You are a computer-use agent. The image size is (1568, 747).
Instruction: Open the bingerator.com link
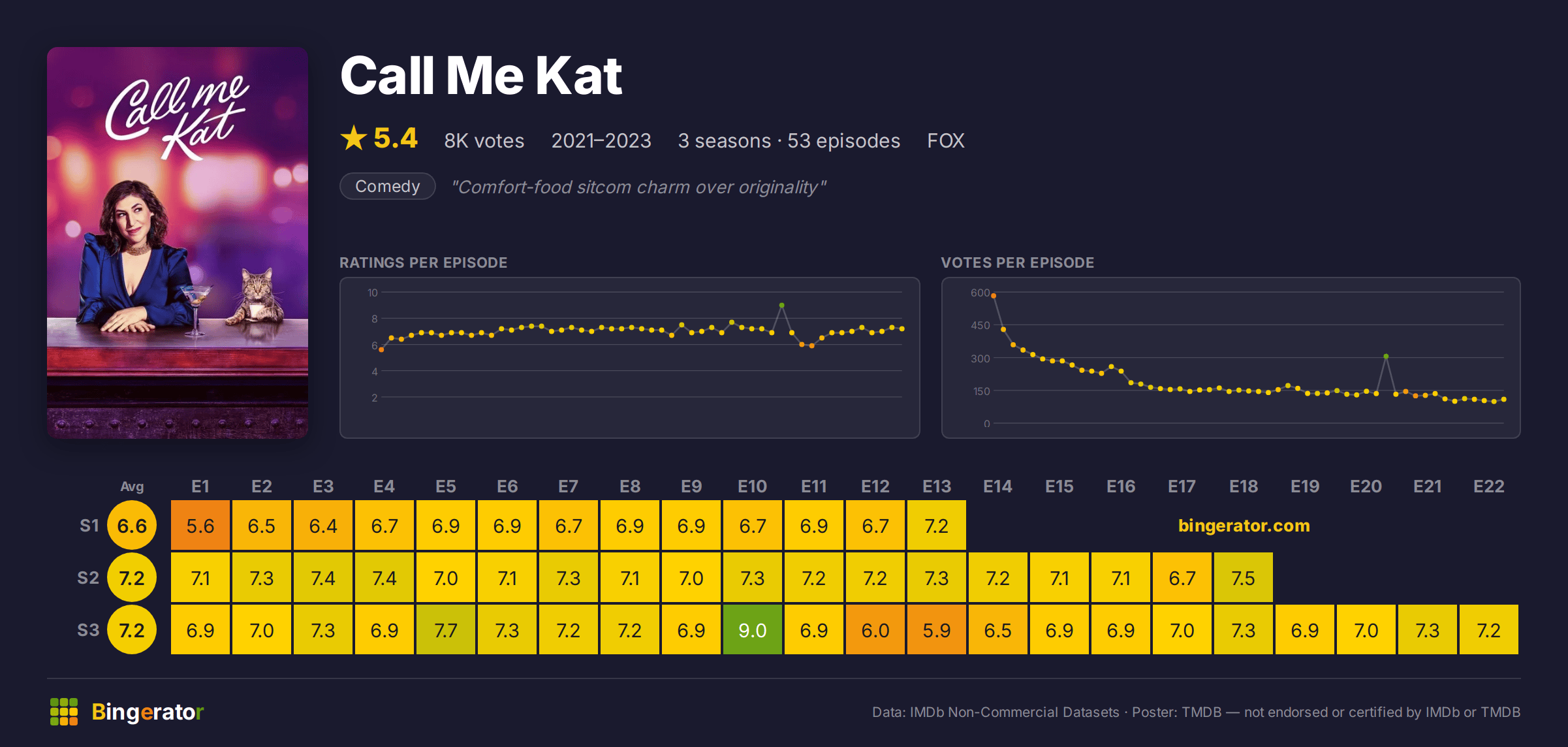click(1244, 526)
